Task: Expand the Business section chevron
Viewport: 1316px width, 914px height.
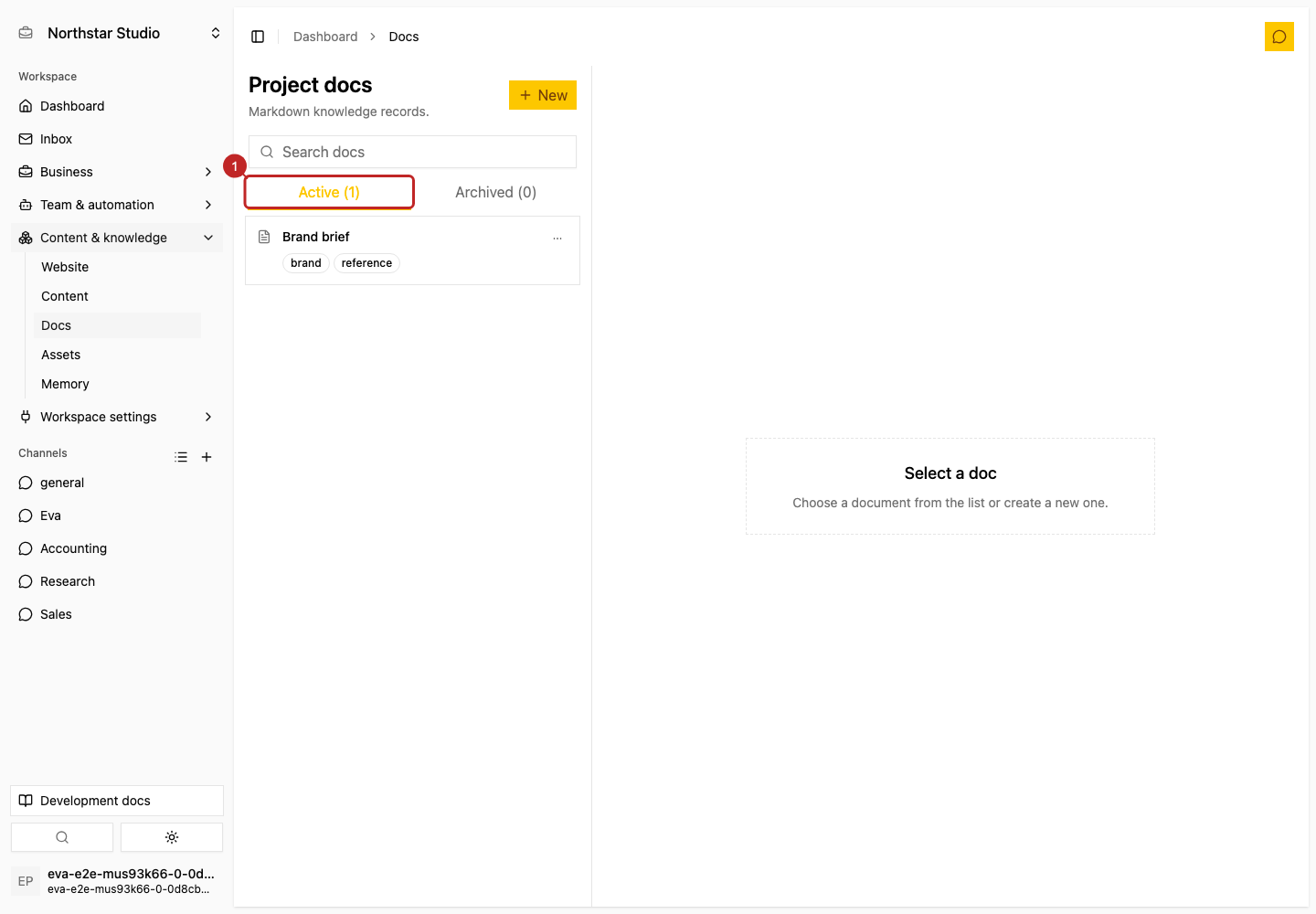Action: point(208,172)
